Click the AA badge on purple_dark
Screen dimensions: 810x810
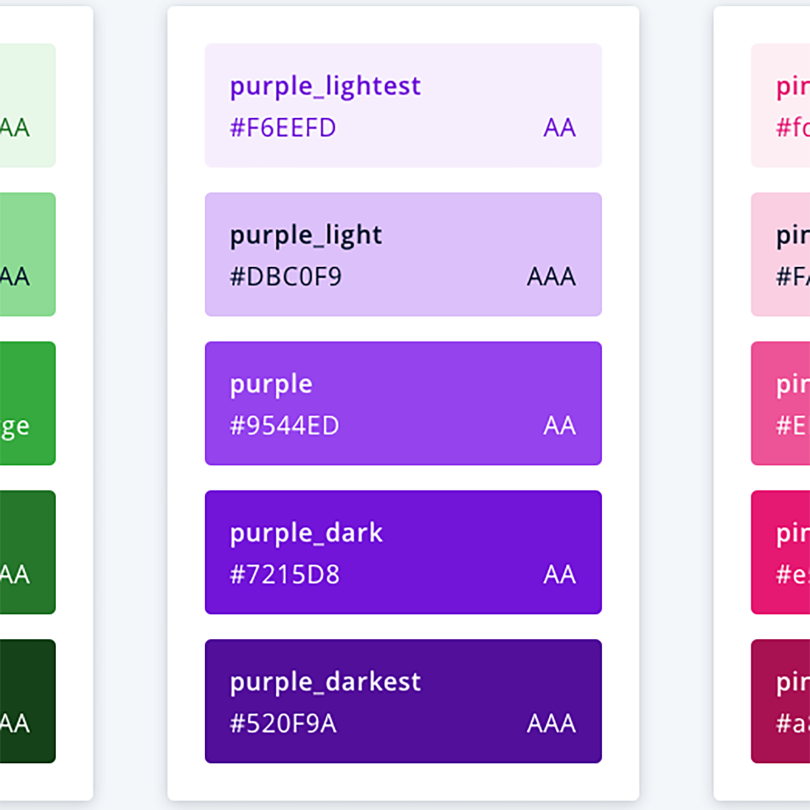(559, 575)
